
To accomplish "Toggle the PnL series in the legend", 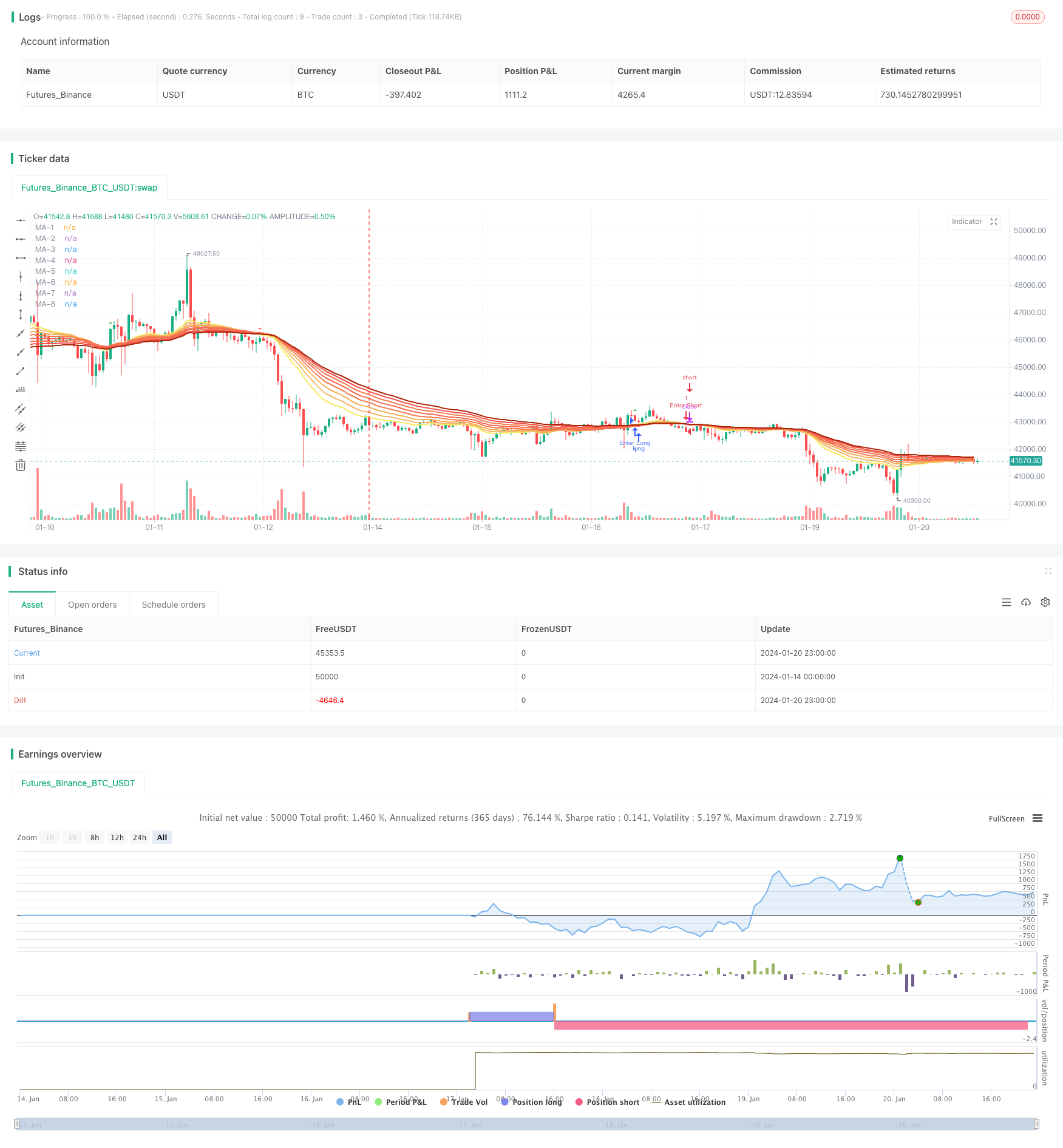I will 348,1102.
